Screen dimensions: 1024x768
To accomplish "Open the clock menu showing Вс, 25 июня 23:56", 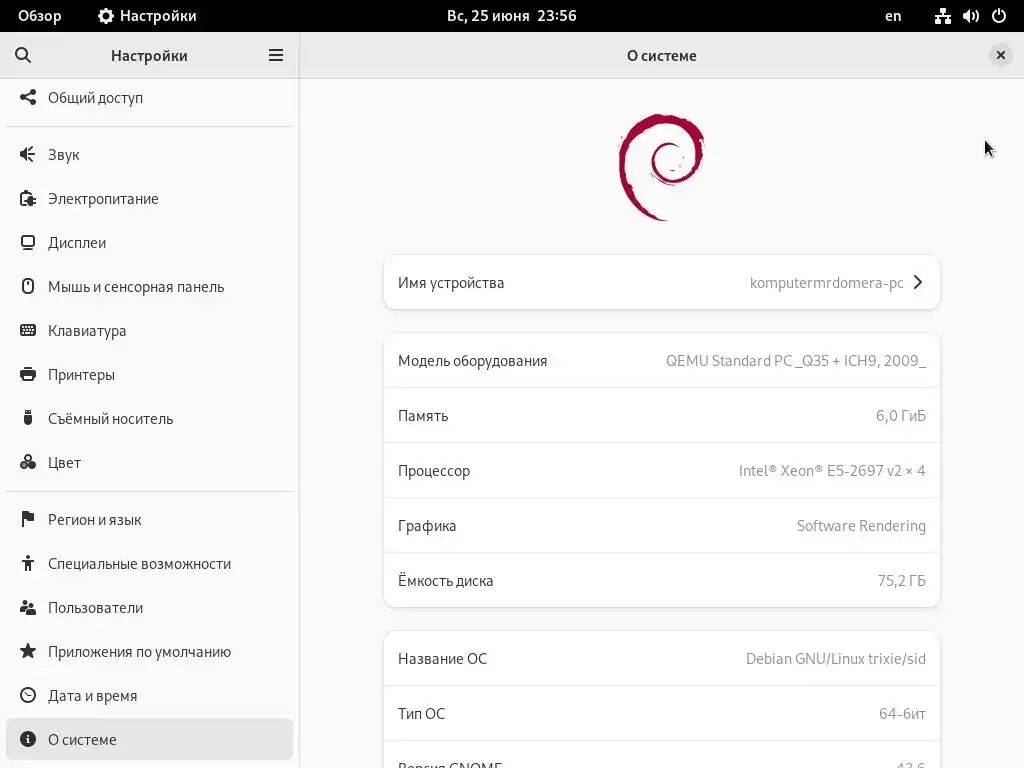I will click(x=511, y=16).
